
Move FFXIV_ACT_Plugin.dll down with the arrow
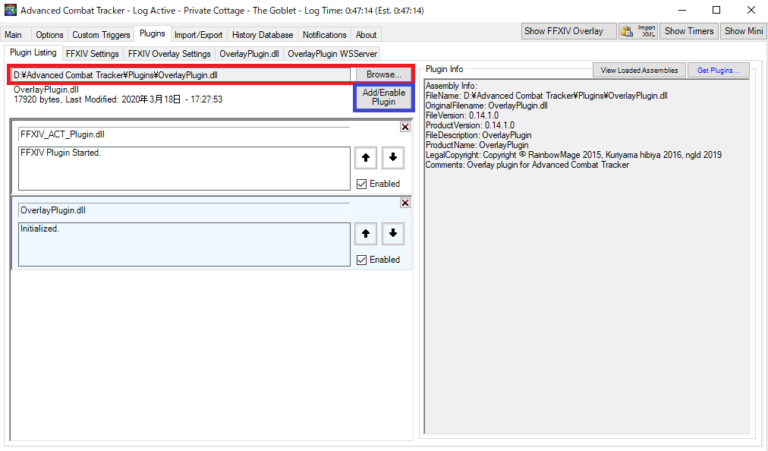pos(391,157)
